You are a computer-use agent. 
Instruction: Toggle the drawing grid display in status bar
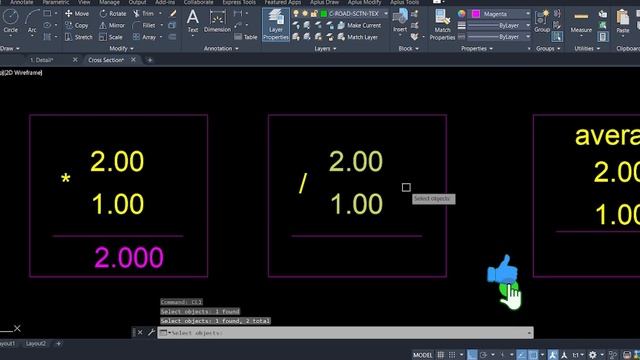coord(441,355)
